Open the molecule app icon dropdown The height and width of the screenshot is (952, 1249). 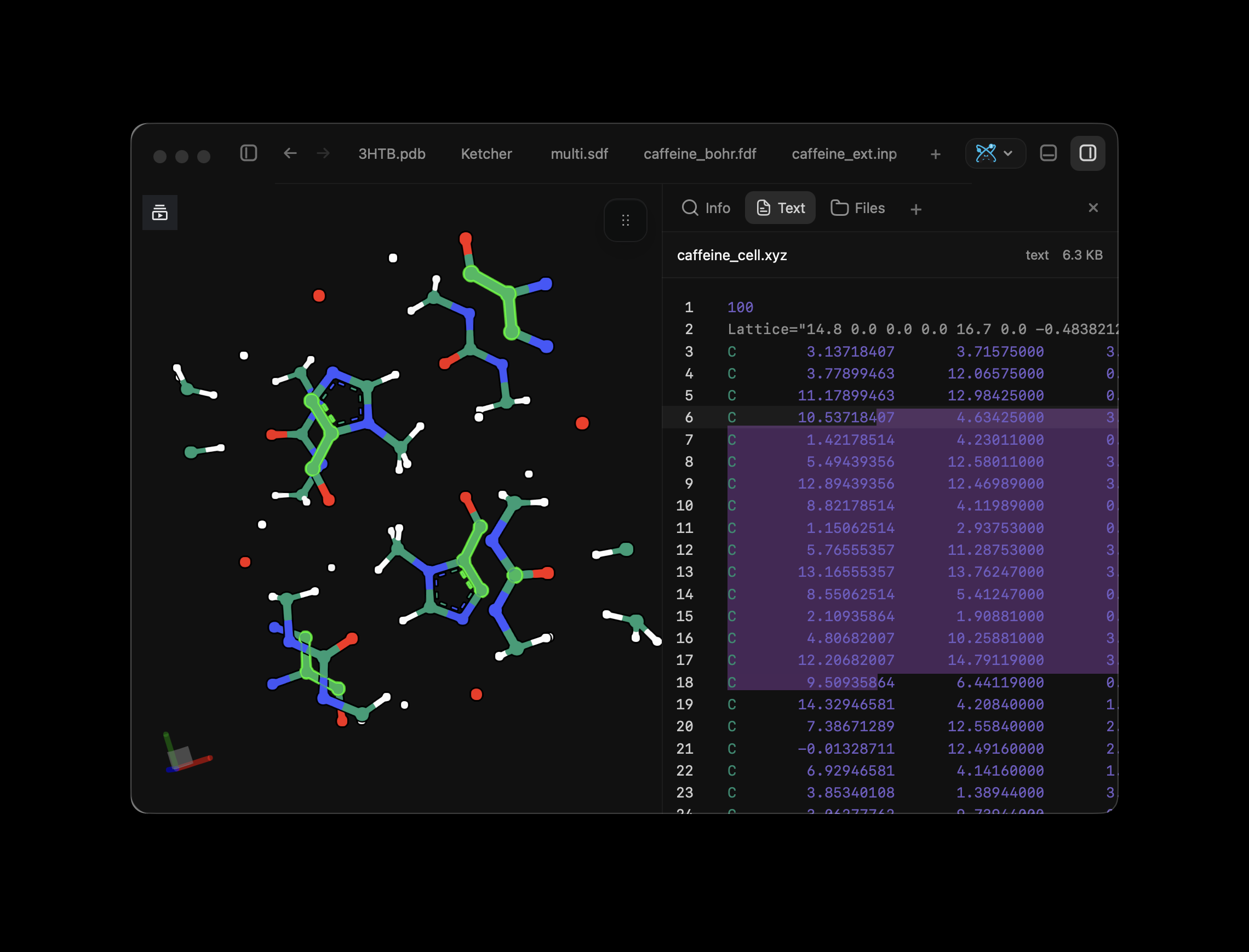pyautogui.click(x=995, y=153)
